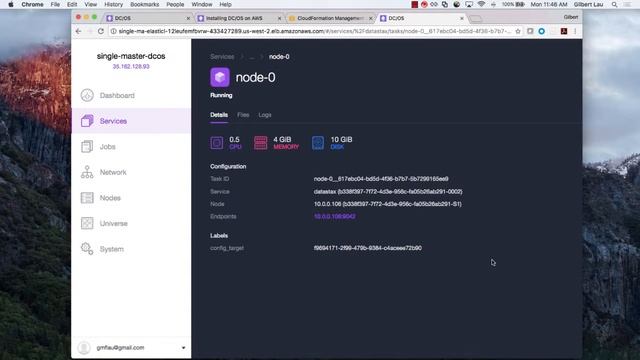Click the Gilbert Lau menu bar name
Image resolution: width=640 pixels, height=360 pixels.
click(588, 4)
